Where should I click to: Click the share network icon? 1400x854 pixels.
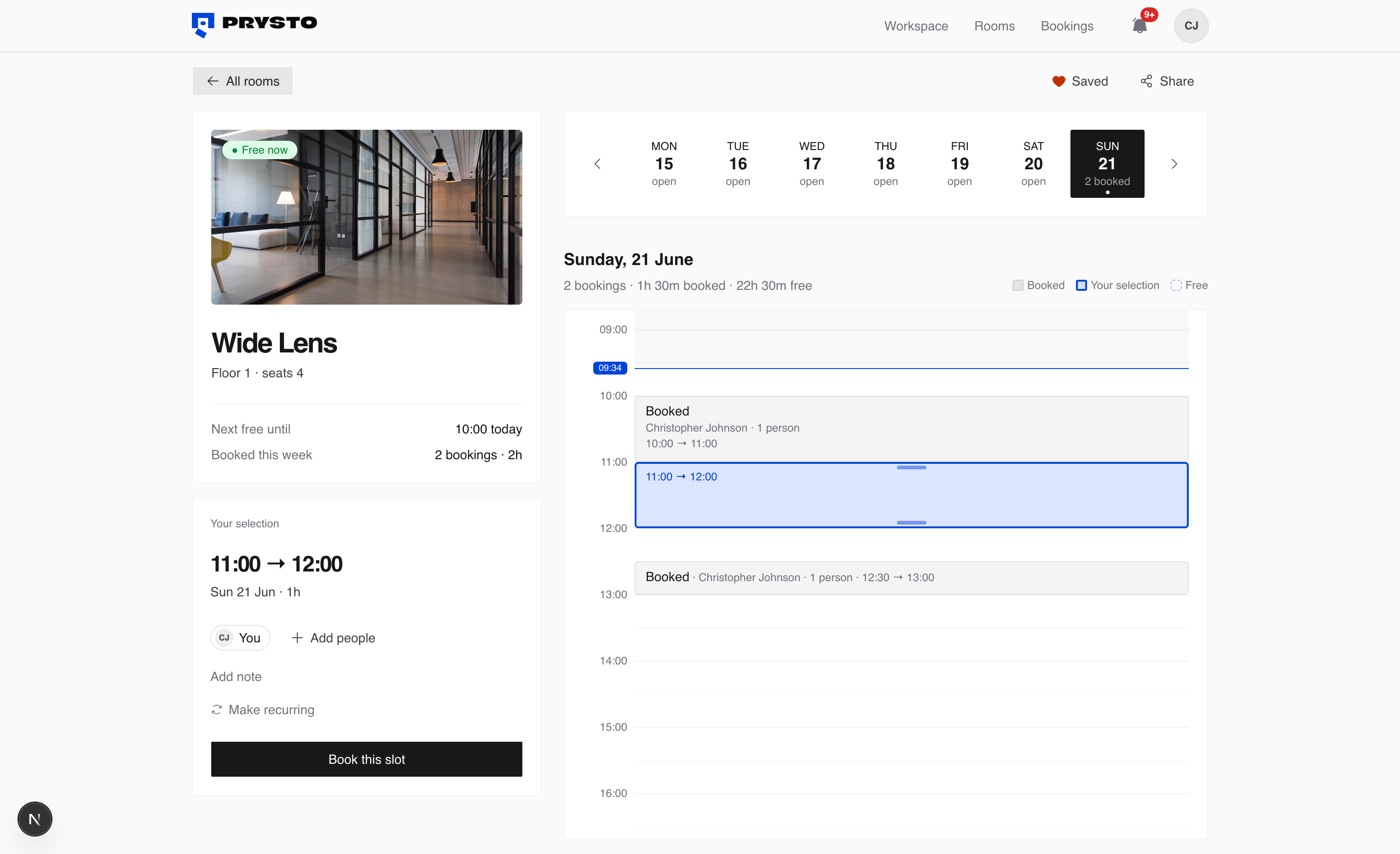click(x=1146, y=81)
